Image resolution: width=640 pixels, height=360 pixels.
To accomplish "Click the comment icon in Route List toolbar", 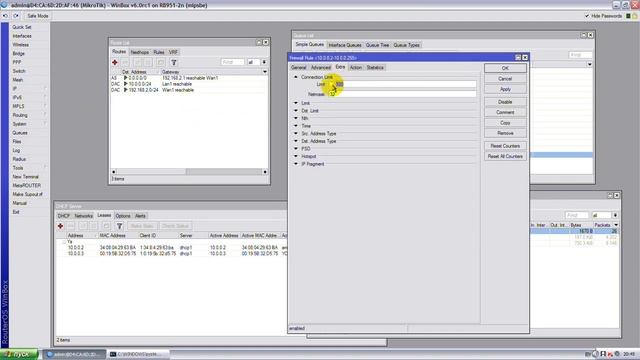I will click(161, 62).
